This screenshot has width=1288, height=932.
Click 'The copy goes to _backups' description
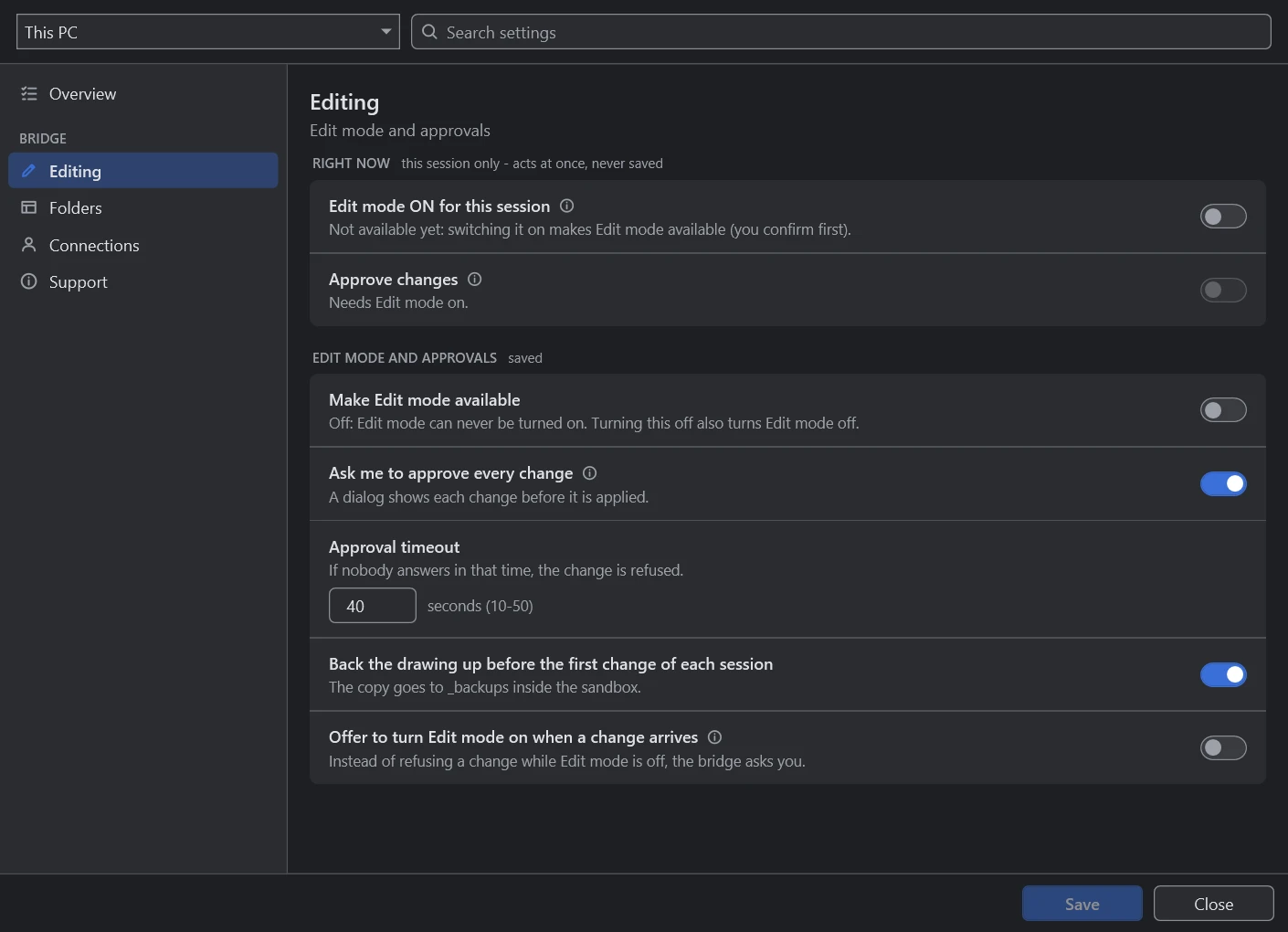(x=485, y=687)
